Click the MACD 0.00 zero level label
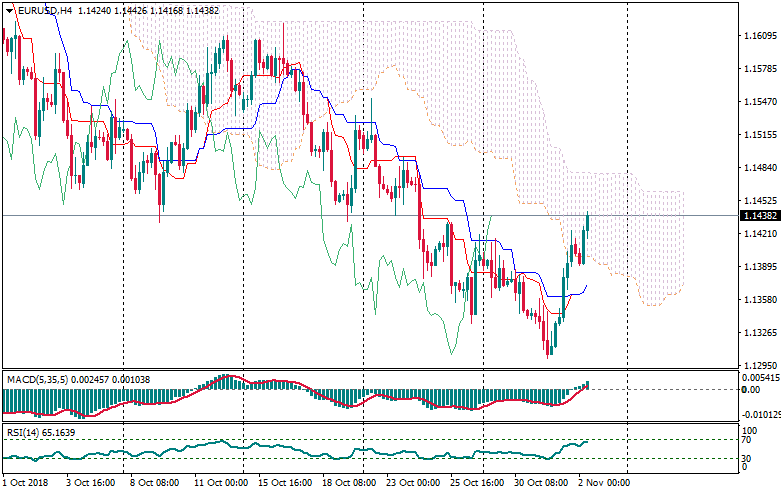This screenshot has width=781, height=494. pos(751,390)
